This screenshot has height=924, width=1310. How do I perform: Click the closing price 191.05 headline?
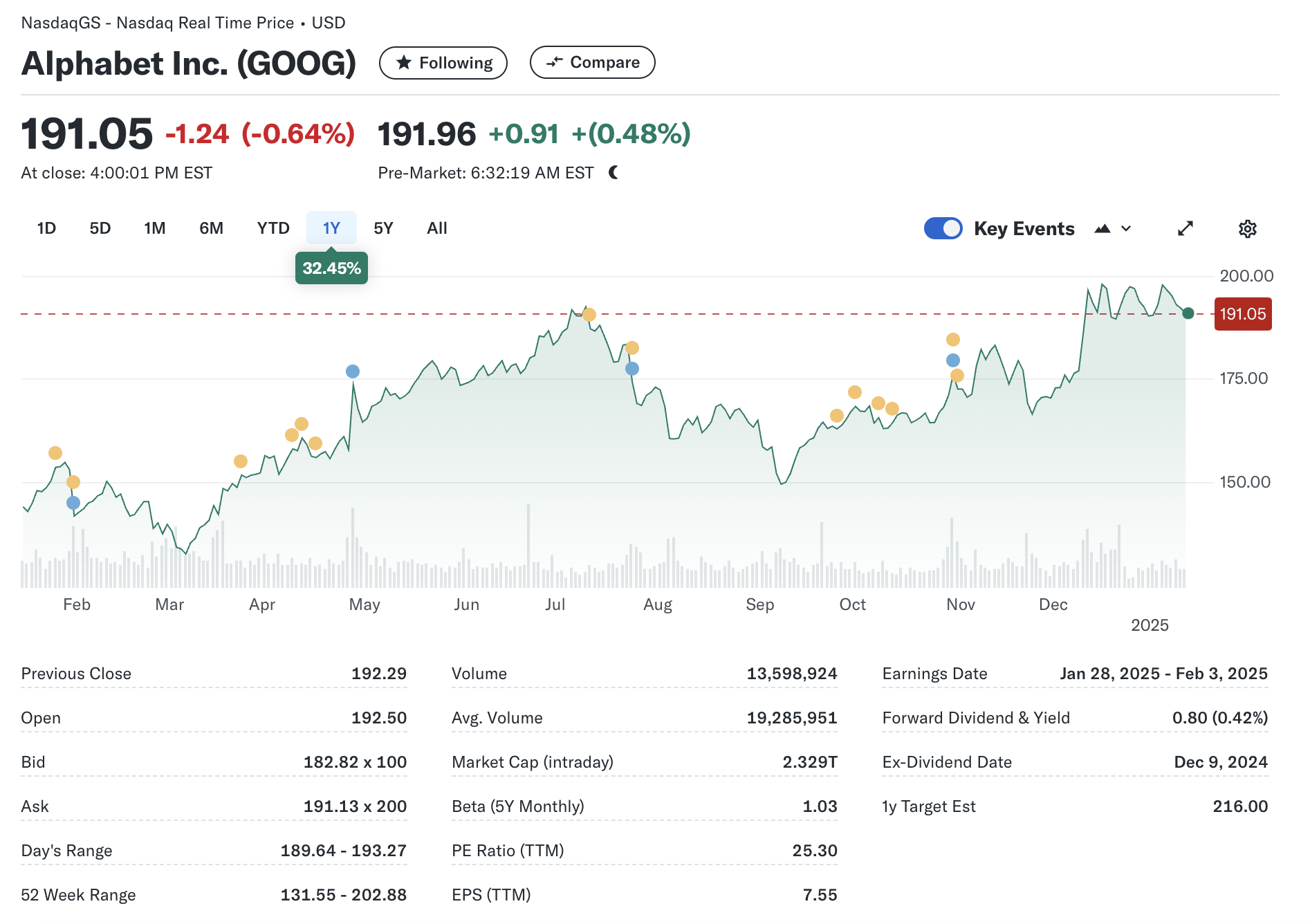[86, 134]
